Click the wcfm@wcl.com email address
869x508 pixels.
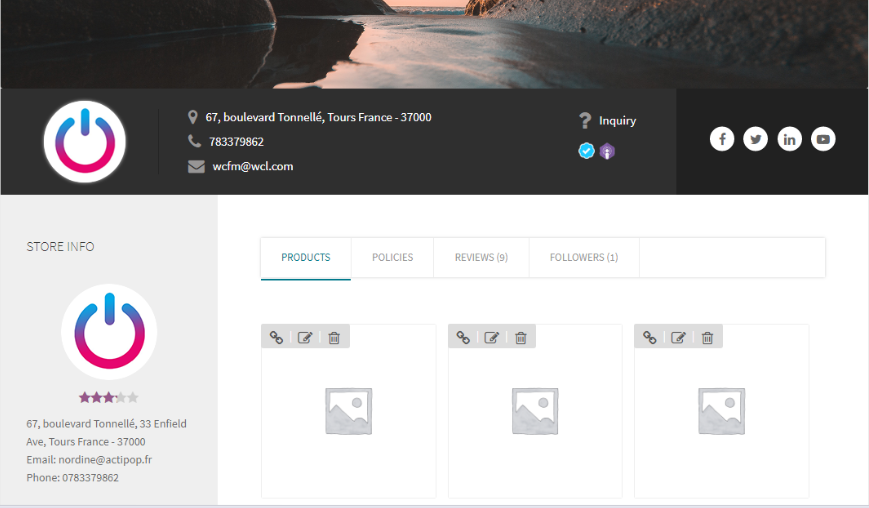[252, 167]
